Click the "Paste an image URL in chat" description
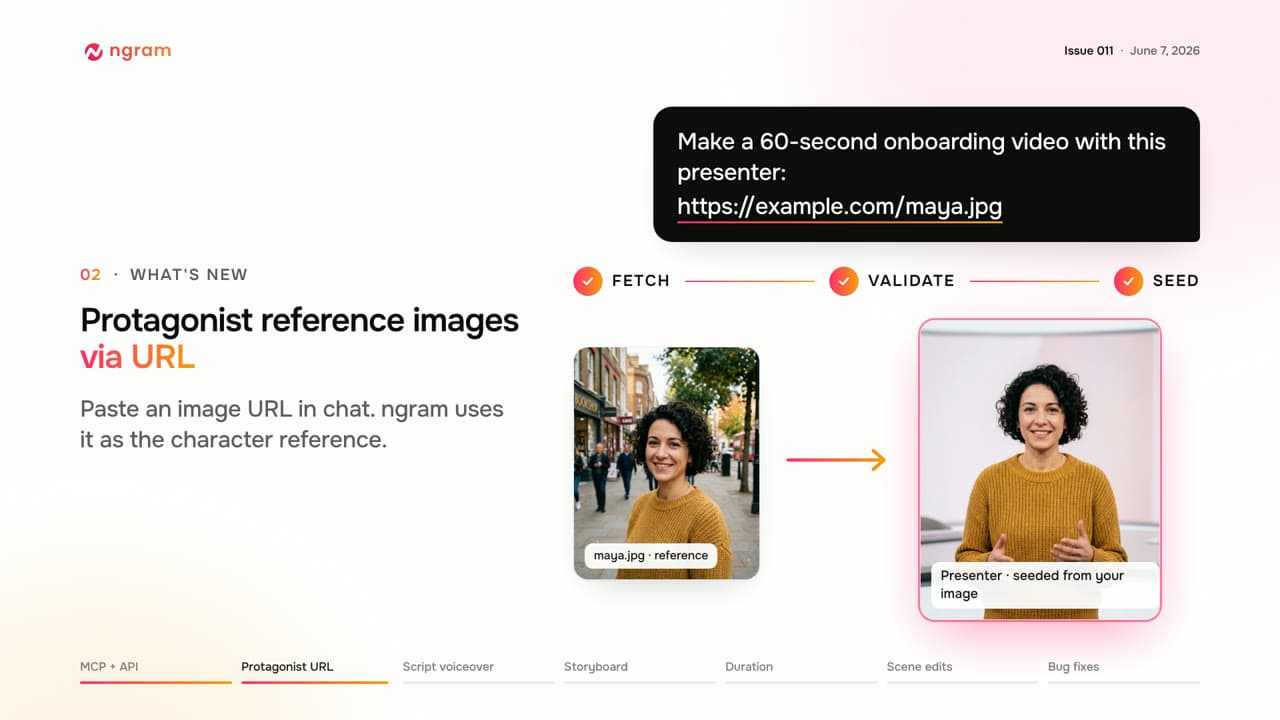The image size is (1280, 720). tap(292, 424)
